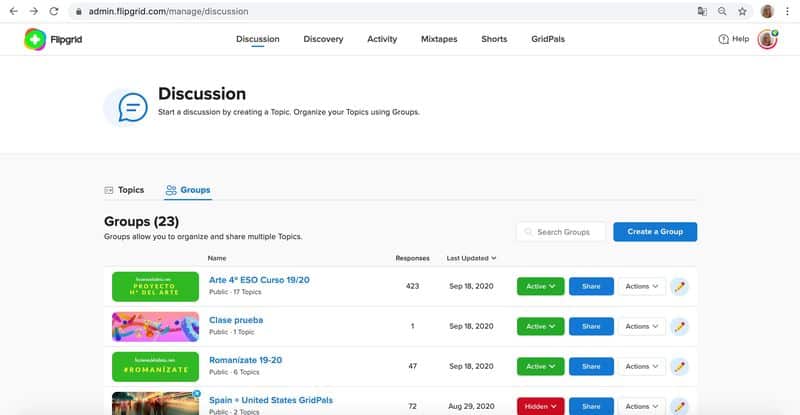Viewport: 800px width, 415px height.
Task: Open the Activity nav tab
Action: click(x=382, y=39)
